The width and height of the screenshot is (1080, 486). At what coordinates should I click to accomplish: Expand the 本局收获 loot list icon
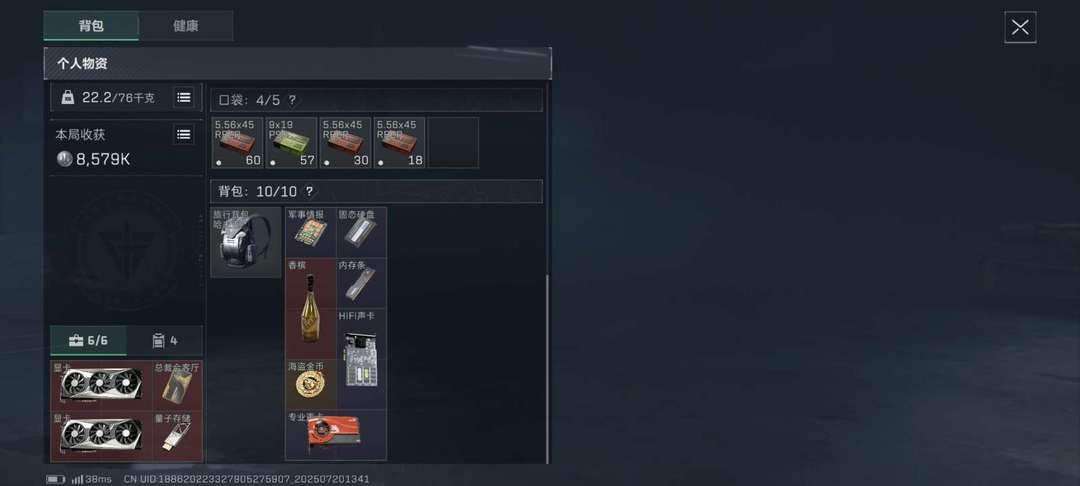183,134
